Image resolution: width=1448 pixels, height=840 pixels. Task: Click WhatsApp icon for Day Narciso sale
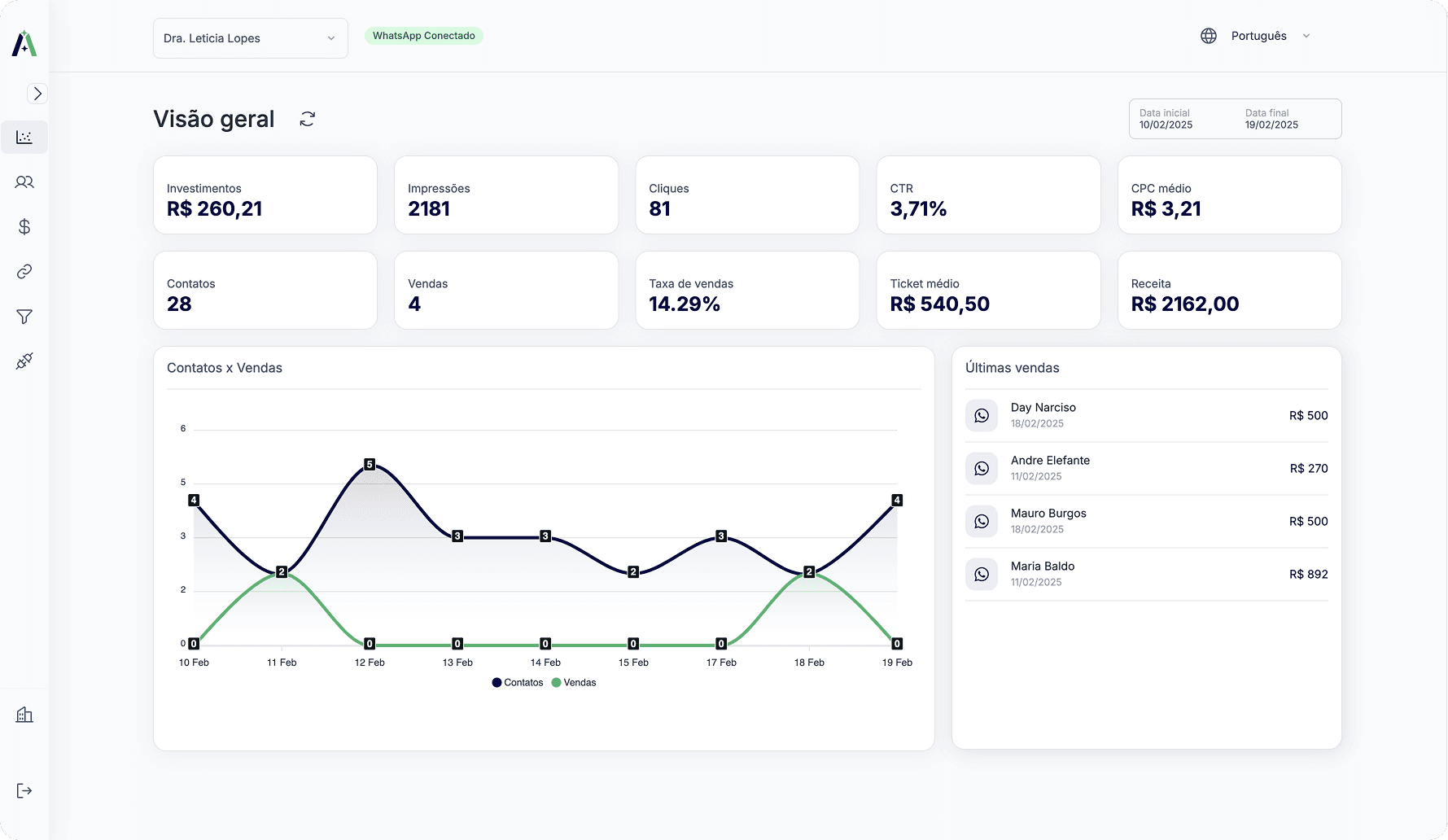click(x=982, y=416)
